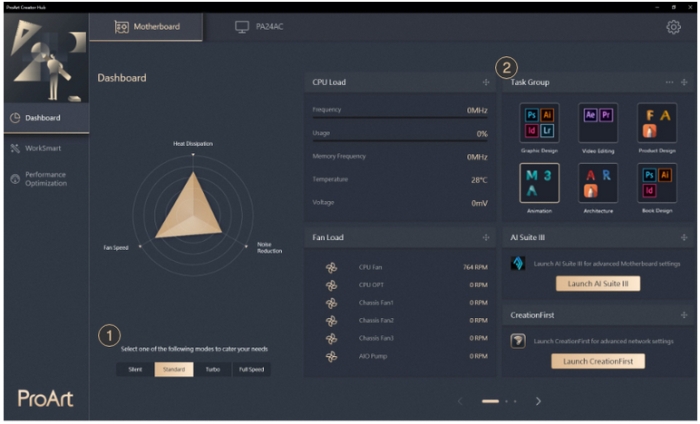Click the CPU Usage bar
Screen dimensions: 700x424
[x=400, y=141]
